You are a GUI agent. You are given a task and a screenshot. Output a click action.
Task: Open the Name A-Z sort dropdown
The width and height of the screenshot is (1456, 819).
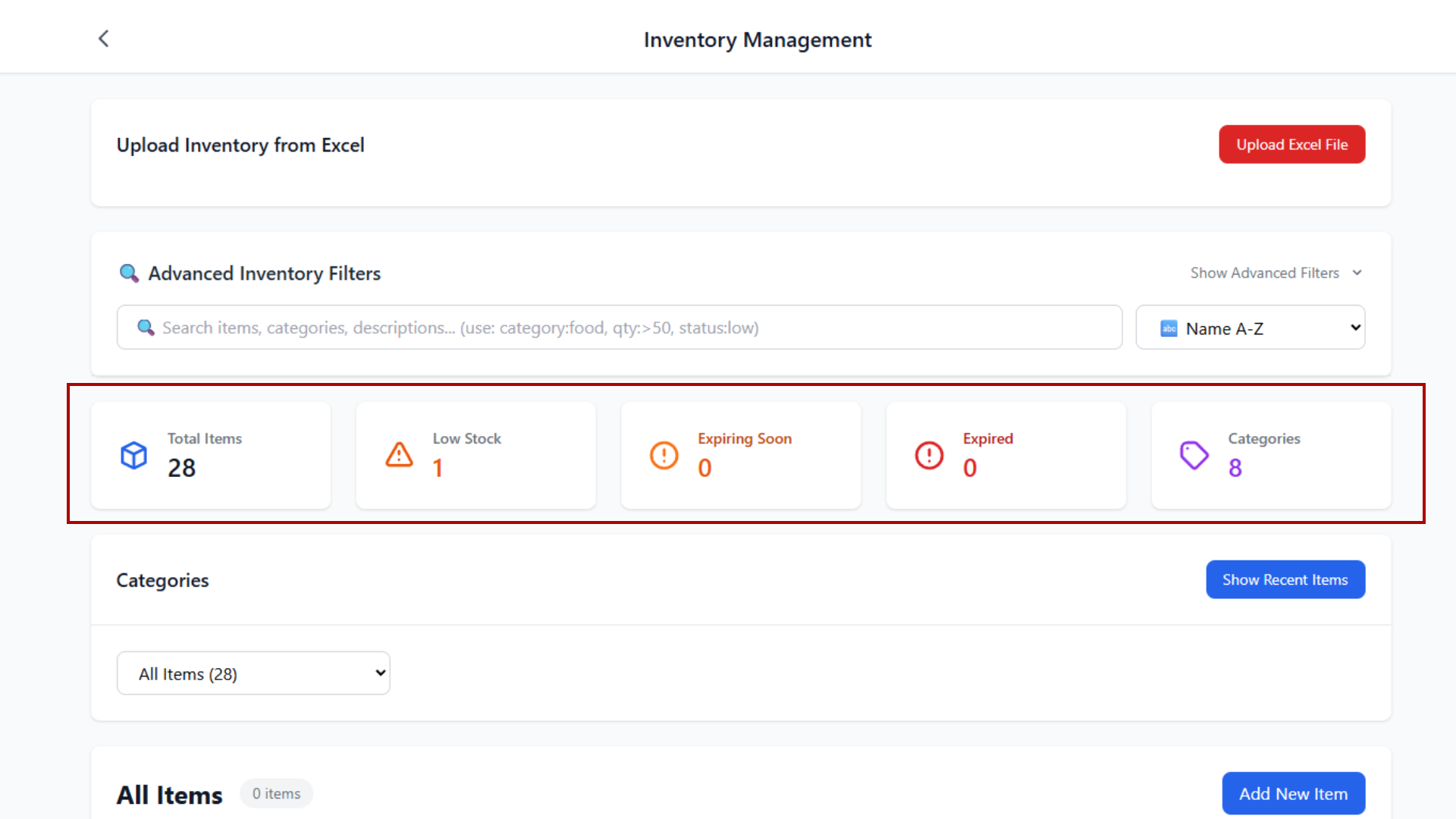[x=1250, y=328]
